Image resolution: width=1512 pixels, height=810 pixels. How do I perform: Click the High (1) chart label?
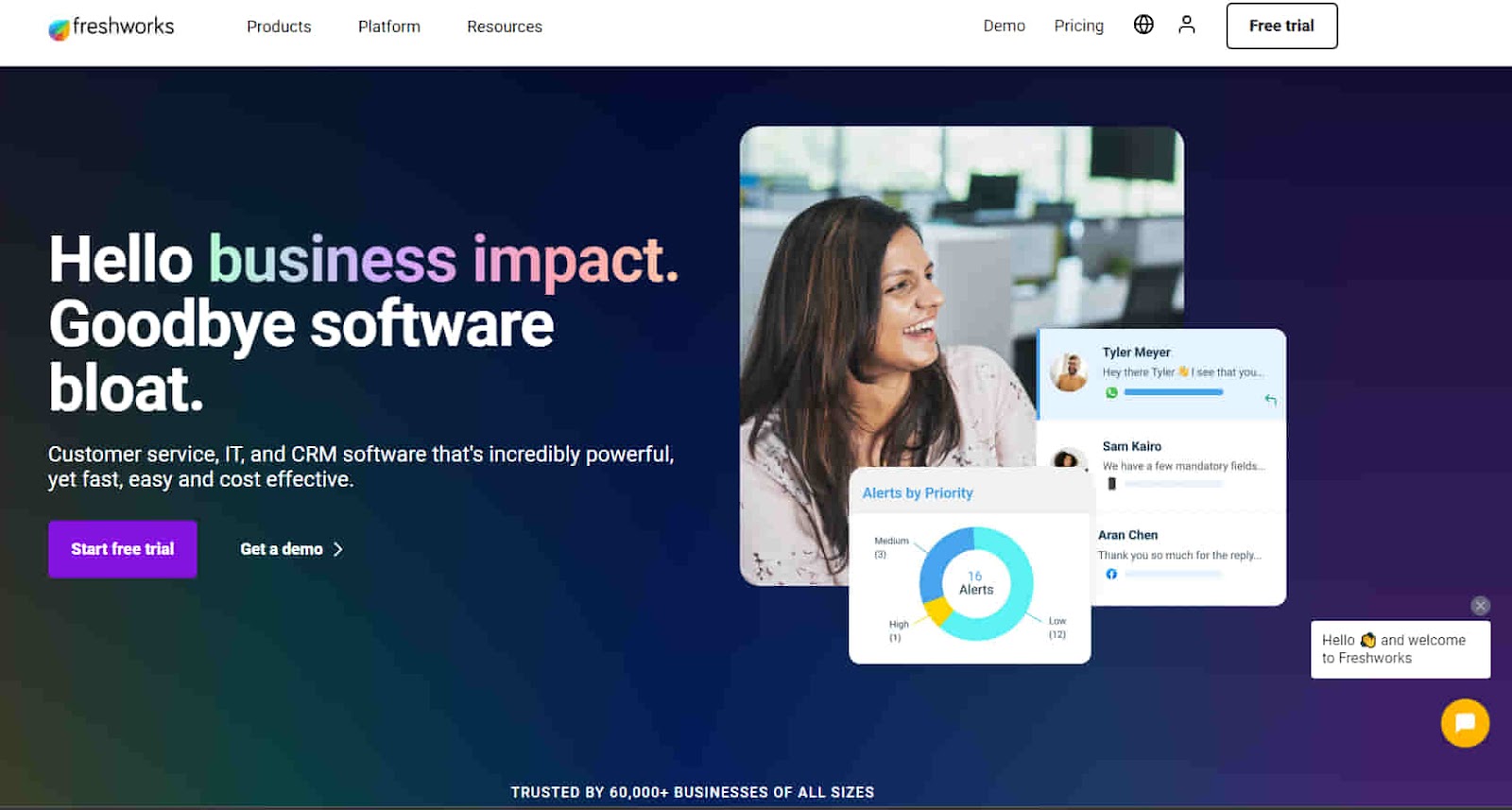coord(898,630)
